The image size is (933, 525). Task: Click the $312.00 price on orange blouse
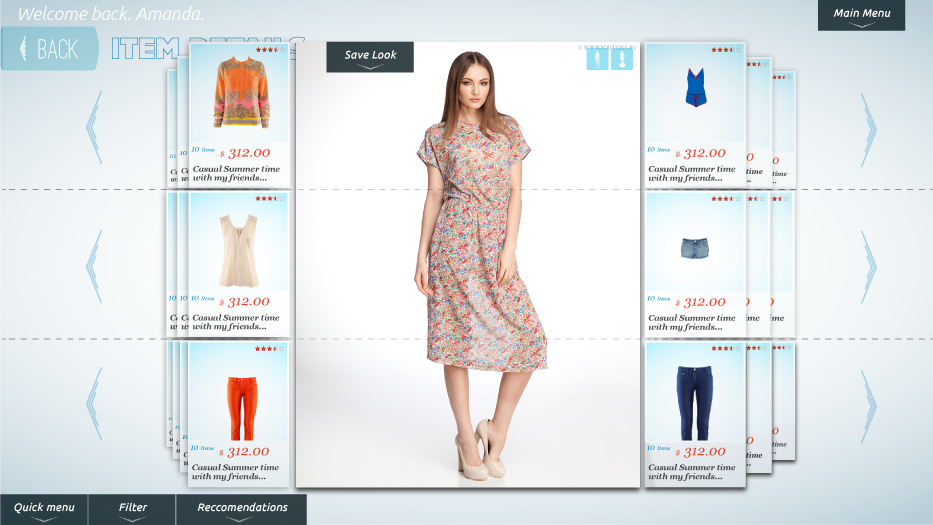245,154
